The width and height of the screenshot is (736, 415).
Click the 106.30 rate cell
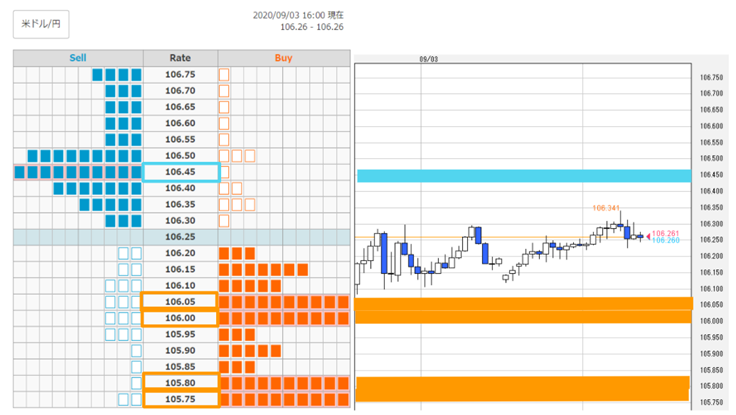[180, 221]
